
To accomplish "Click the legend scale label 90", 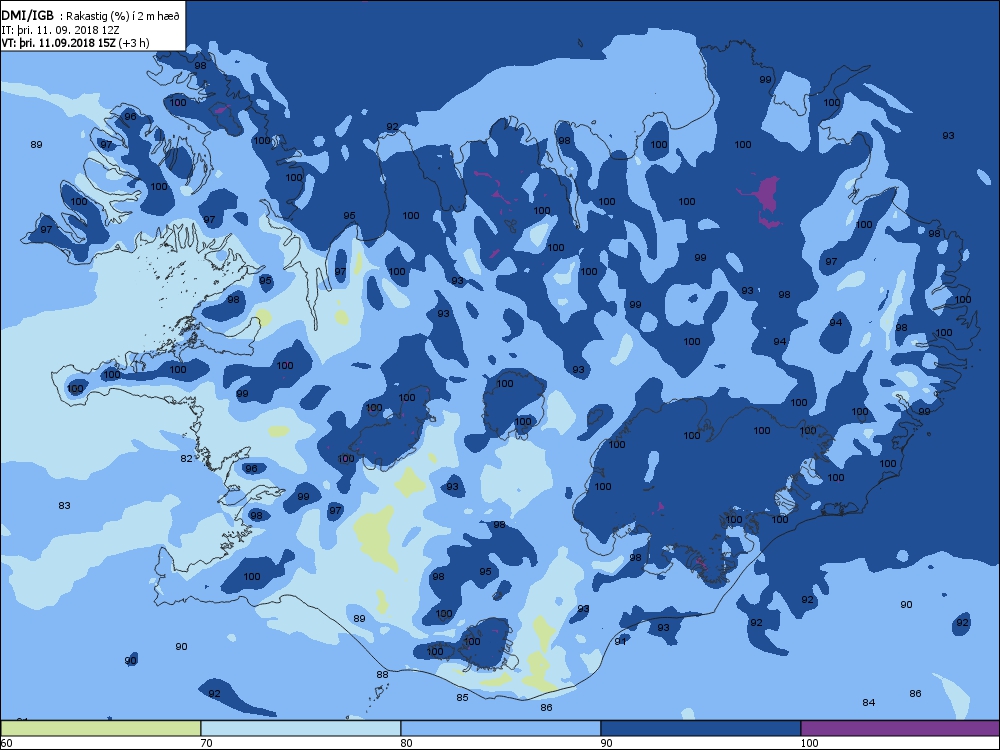I will tap(606, 743).
